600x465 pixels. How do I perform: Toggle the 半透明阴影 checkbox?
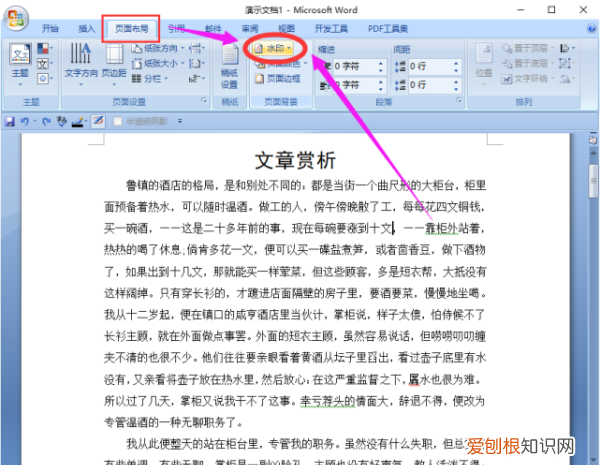[118, 121]
